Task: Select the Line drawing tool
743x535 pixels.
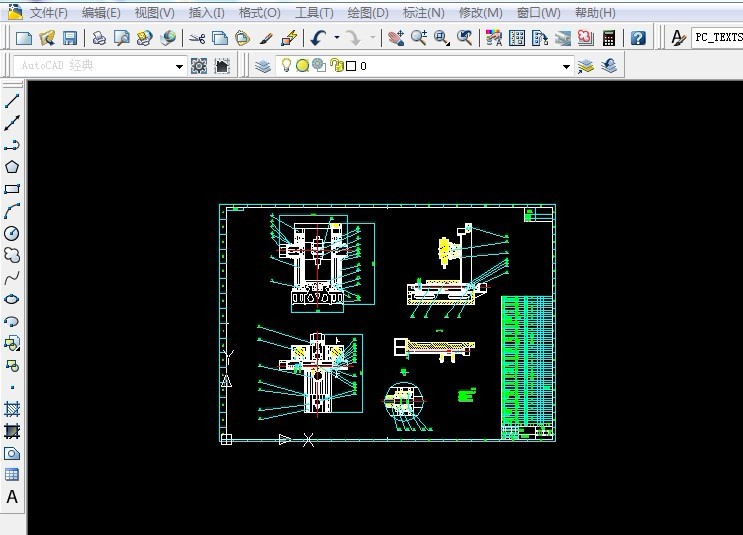Action: 12,101
